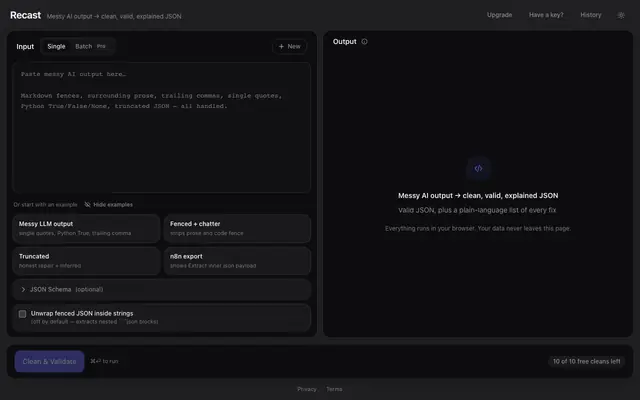Screen dimensions: 640x400
Task: Click the code brackets icon in Output
Action: 478,168
